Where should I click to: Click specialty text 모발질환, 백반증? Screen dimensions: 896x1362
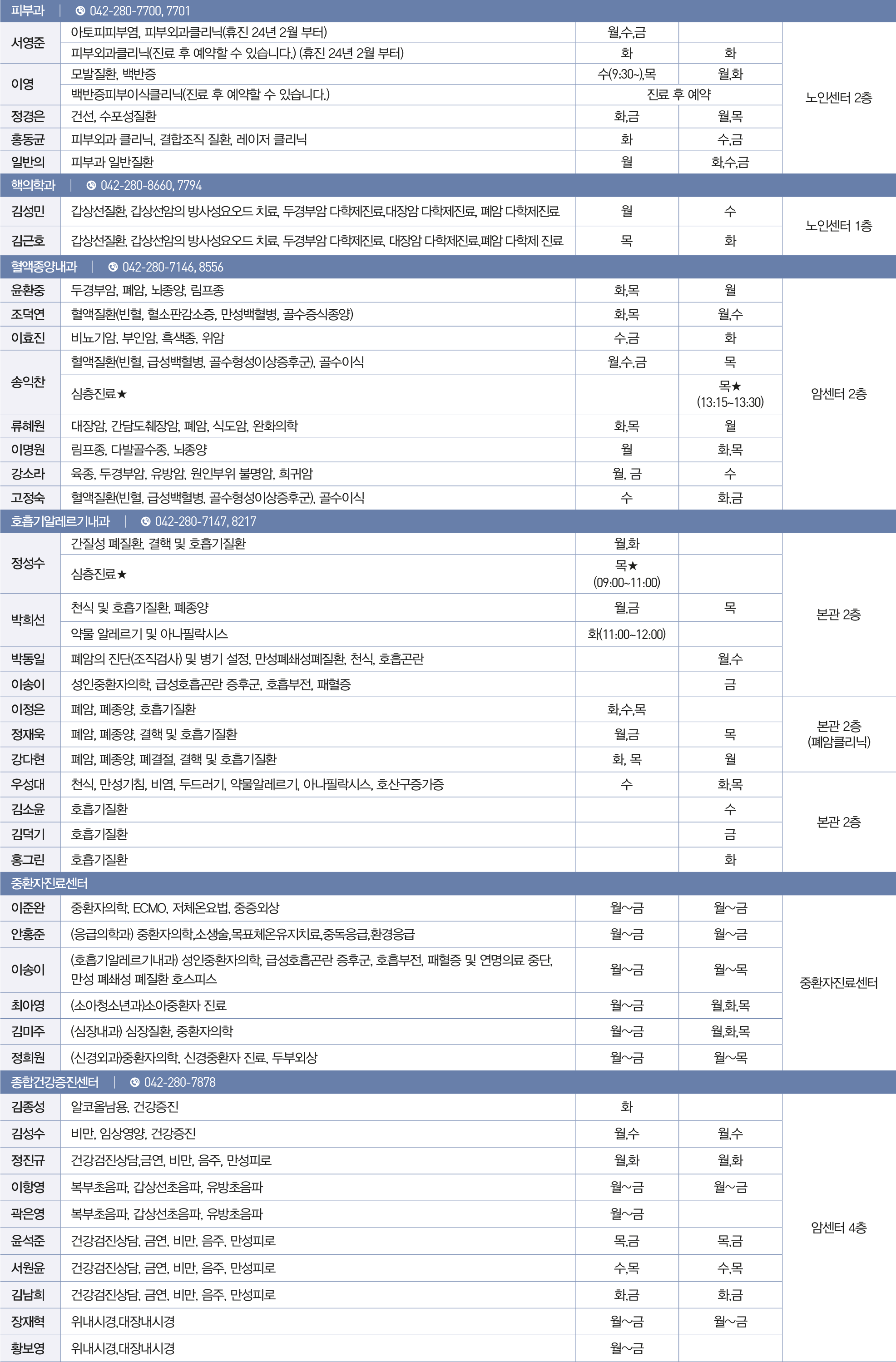tap(113, 74)
